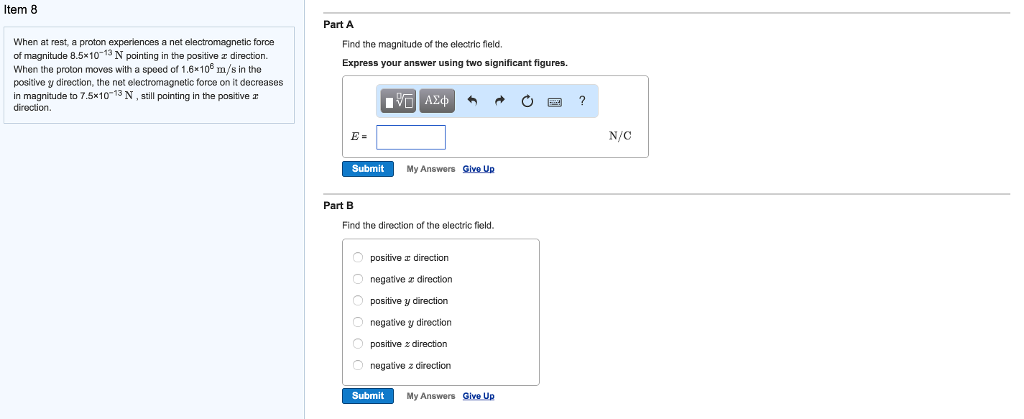Open the Greek symbols palette
1024x419 pixels.
(437, 100)
